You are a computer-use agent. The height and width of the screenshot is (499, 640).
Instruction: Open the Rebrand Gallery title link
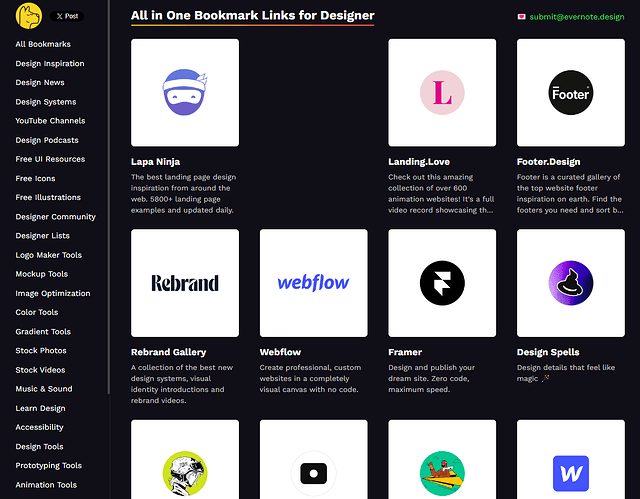tap(169, 352)
